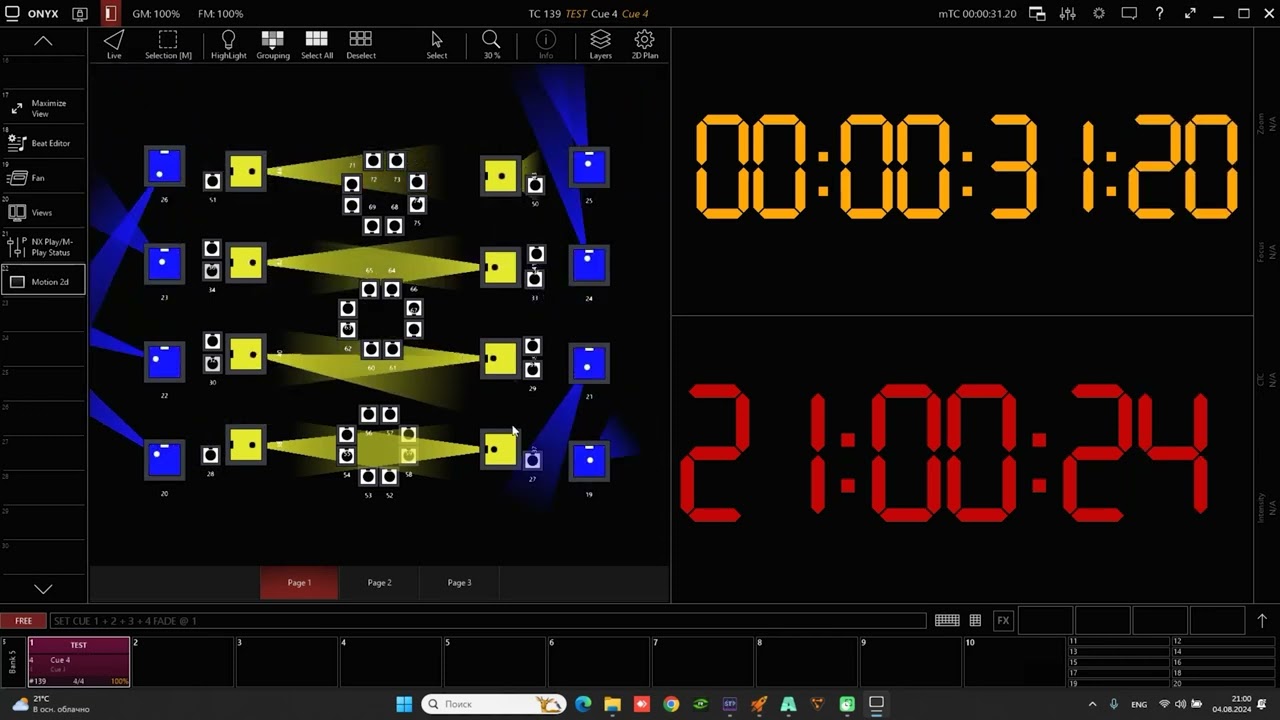Choose the Select pointer tool
Viewport: 1280px width, 720px height.
437,44
